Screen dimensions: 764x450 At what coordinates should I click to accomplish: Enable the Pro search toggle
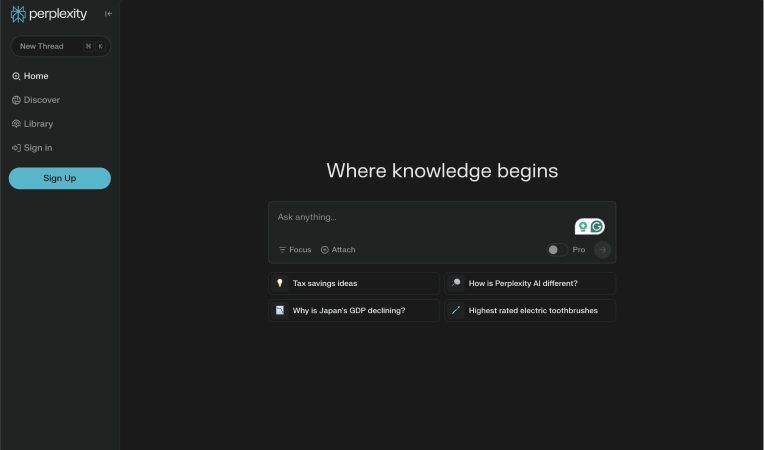pos(556,250)
